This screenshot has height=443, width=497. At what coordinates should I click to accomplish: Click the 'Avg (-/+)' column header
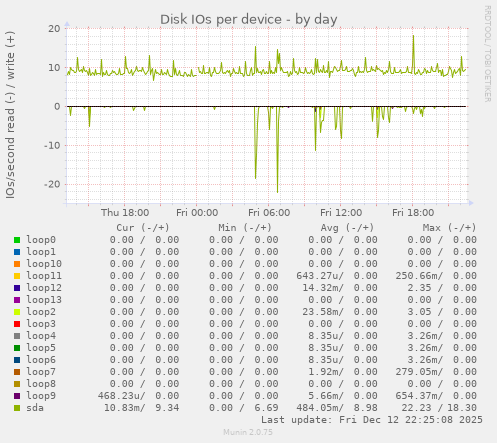click(347, 228)
